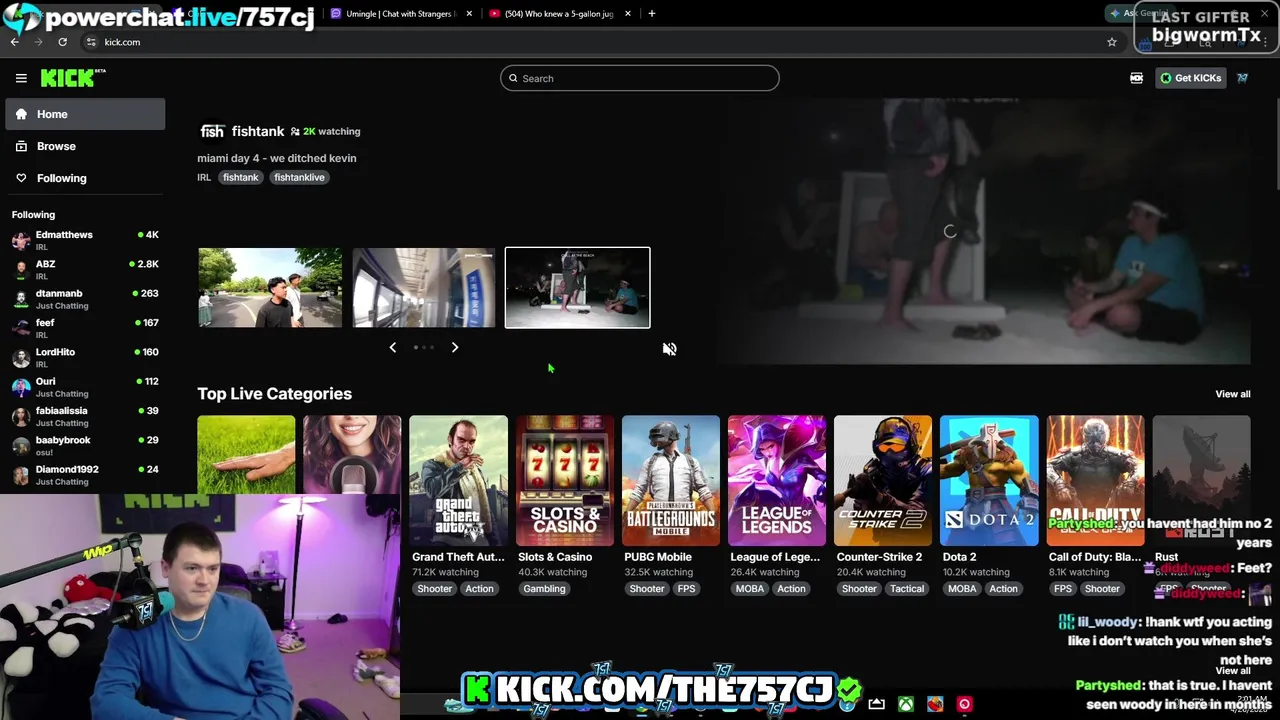The image size is (1280, 720).
Task: Open the Grand Theft Auto category card
Action: pos(458,481)
